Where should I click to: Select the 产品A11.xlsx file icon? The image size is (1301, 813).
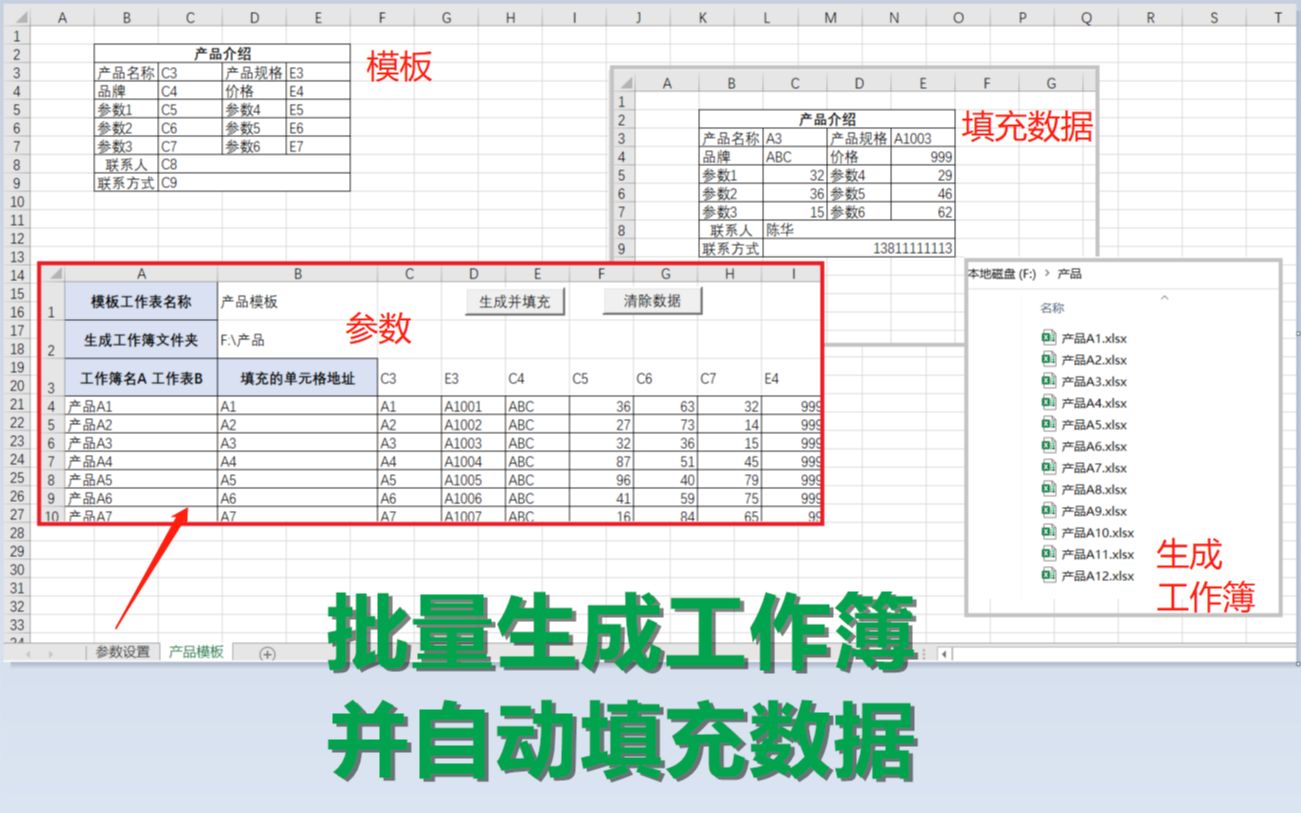1049,553
